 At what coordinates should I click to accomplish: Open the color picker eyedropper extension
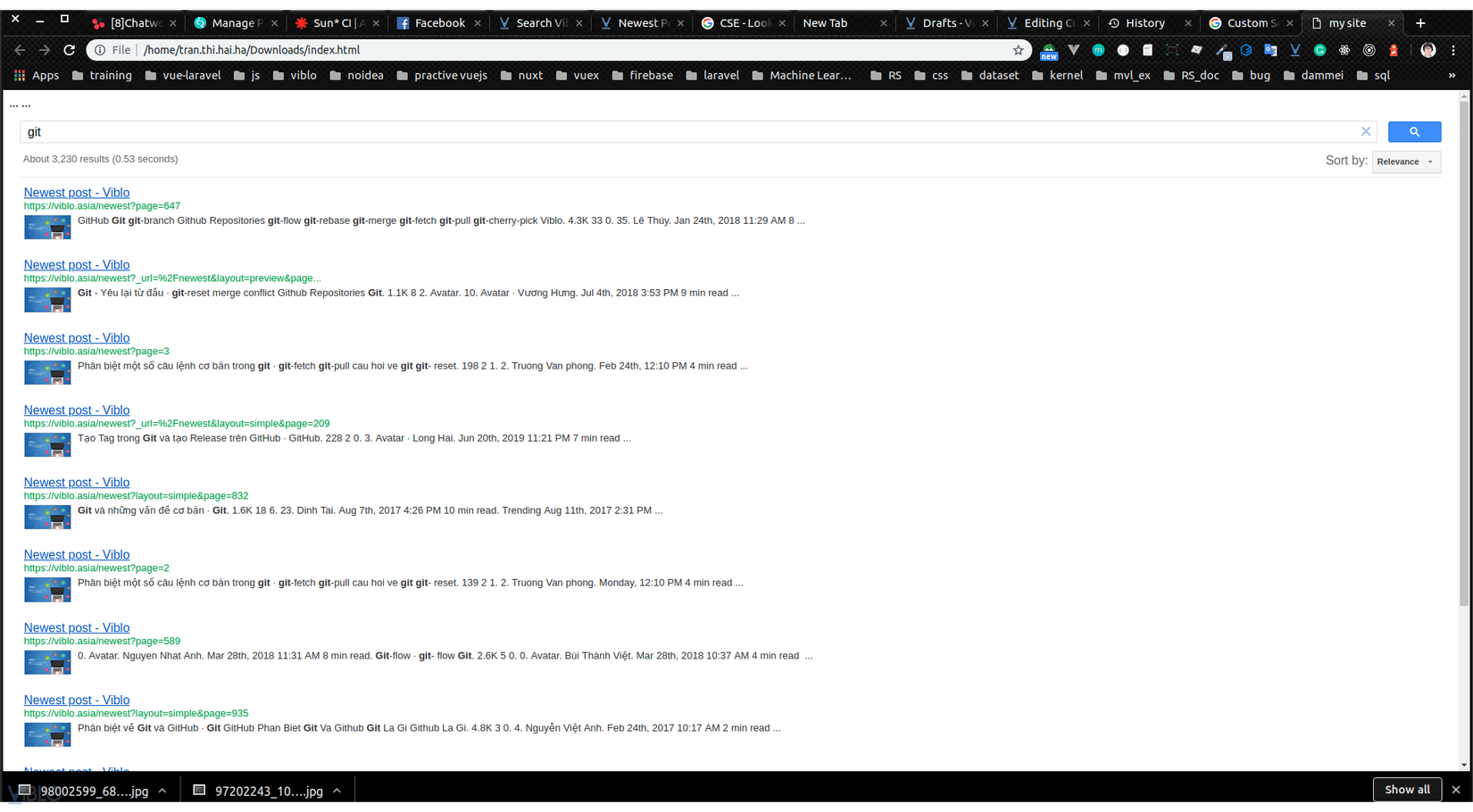click(1223, 51)
